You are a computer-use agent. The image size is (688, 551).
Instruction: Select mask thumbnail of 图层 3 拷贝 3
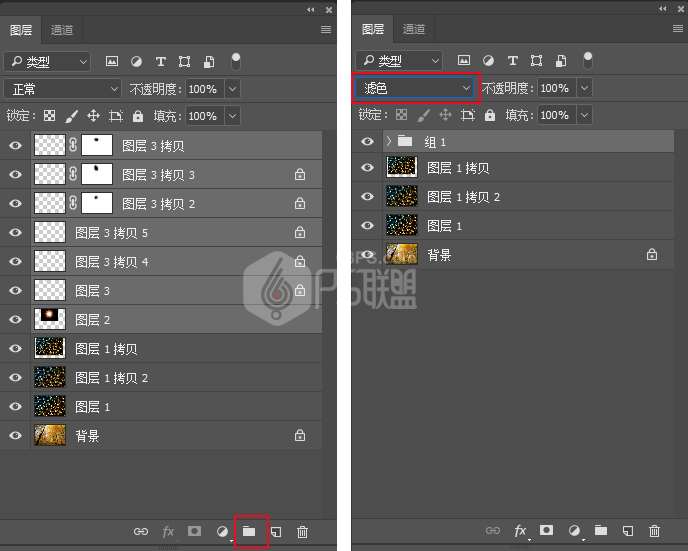97,174
